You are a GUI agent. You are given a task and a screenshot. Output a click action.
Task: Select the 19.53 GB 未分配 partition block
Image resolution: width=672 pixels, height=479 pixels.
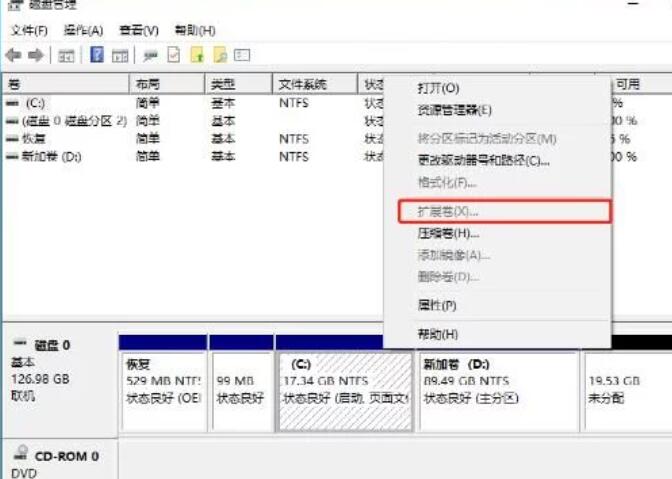coord(625,390)
